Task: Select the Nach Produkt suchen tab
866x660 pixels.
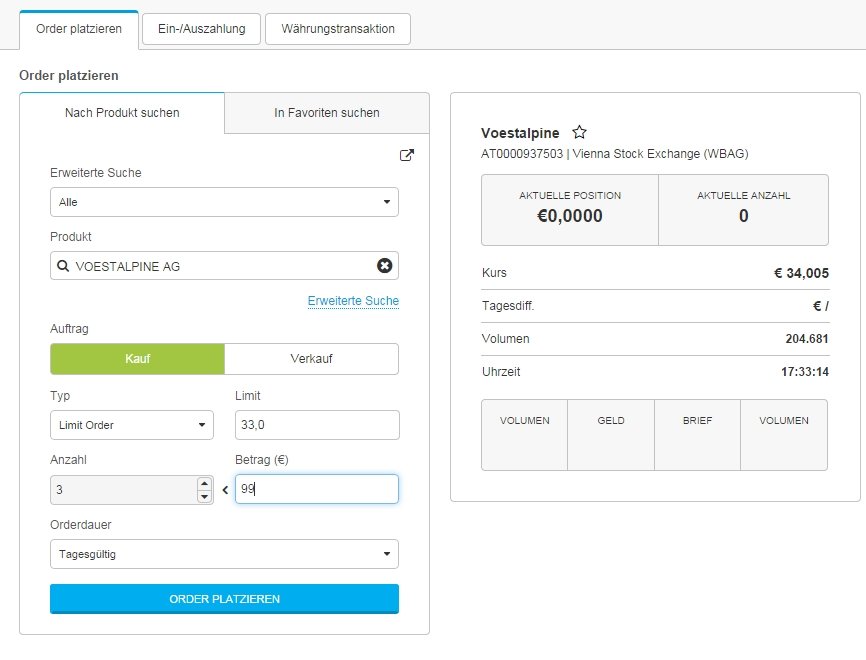Action: pyautogui.click(x=122, y=113)
